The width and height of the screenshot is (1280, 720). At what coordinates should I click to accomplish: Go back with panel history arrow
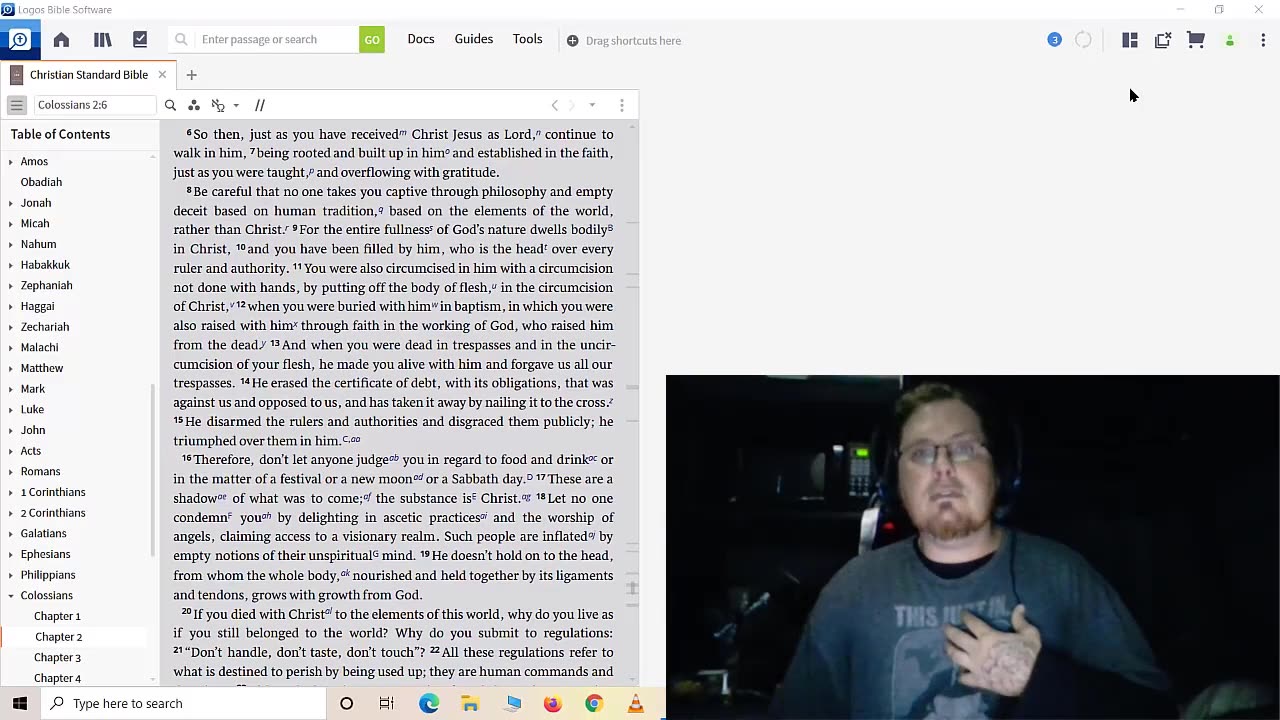[555, 105]
